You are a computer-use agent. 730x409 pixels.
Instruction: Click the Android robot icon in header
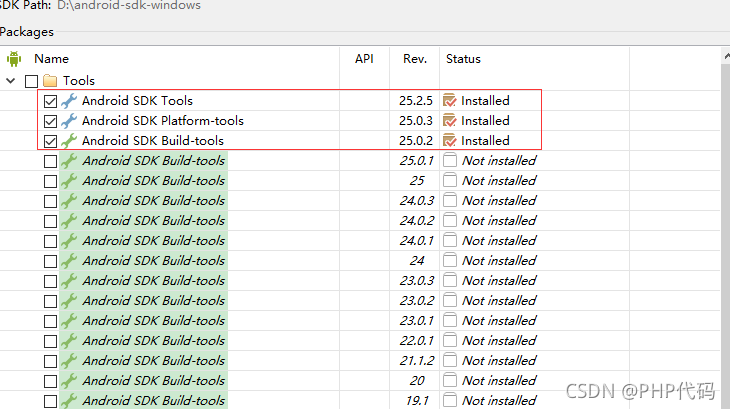[x=14, y=59]
